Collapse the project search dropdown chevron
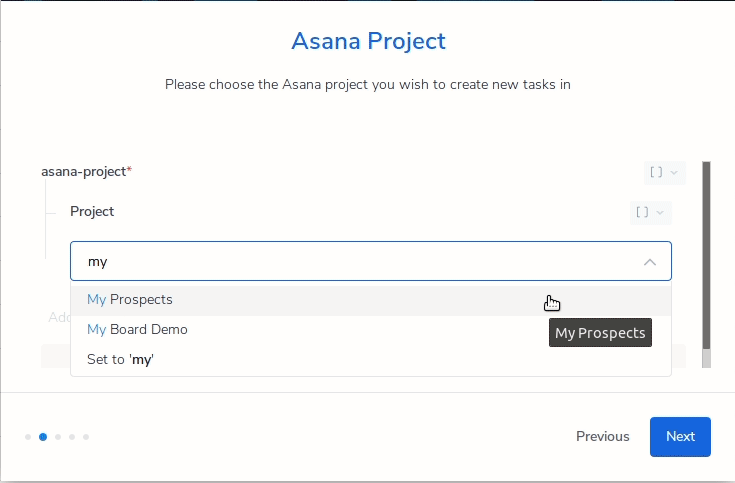Image resolution: width=735 pixels, height=483 pixels. click(650, 262)
